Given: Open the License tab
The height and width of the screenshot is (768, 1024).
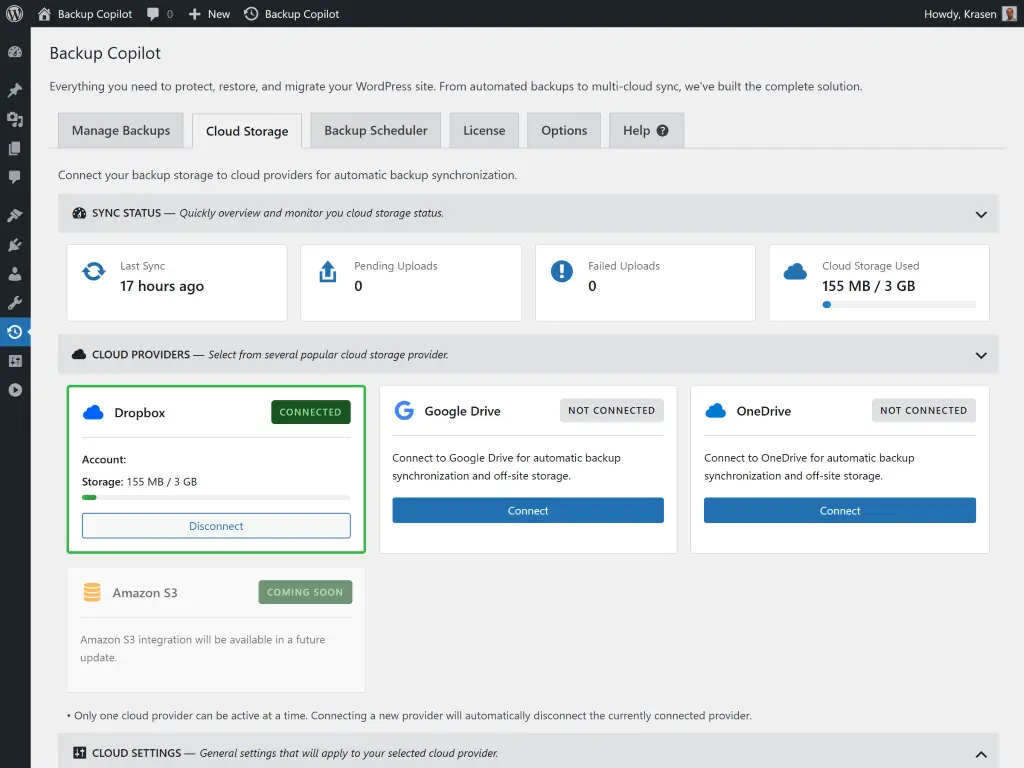Looking at the screenshot, I should pos(484,129).
